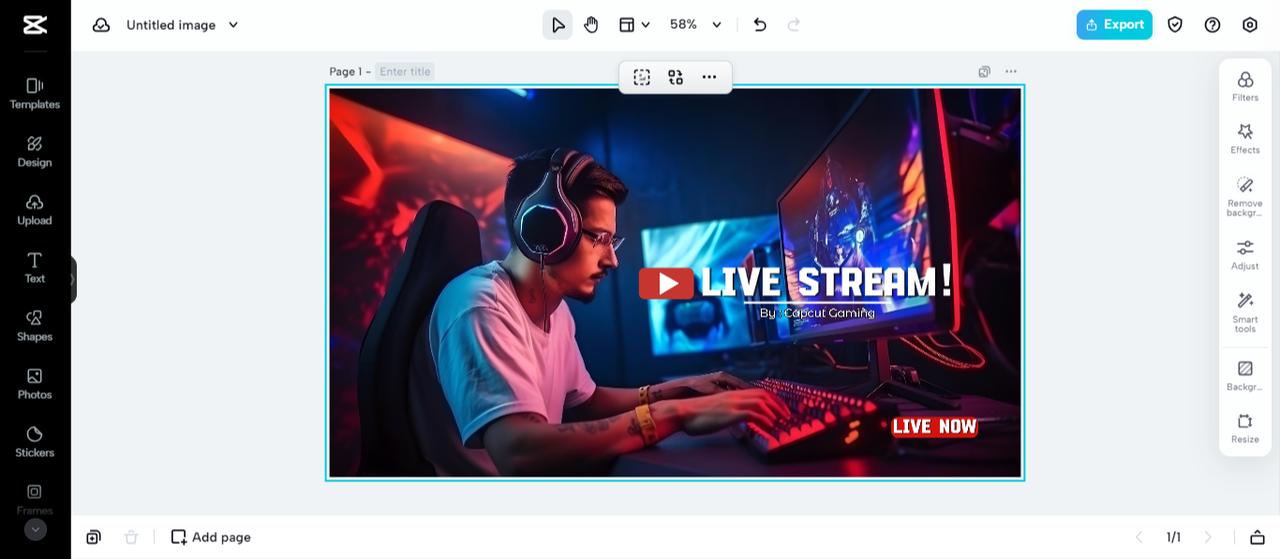Open the shield privacy icon
Screen dimensions: 1280x559
(x=1175, y=25)
